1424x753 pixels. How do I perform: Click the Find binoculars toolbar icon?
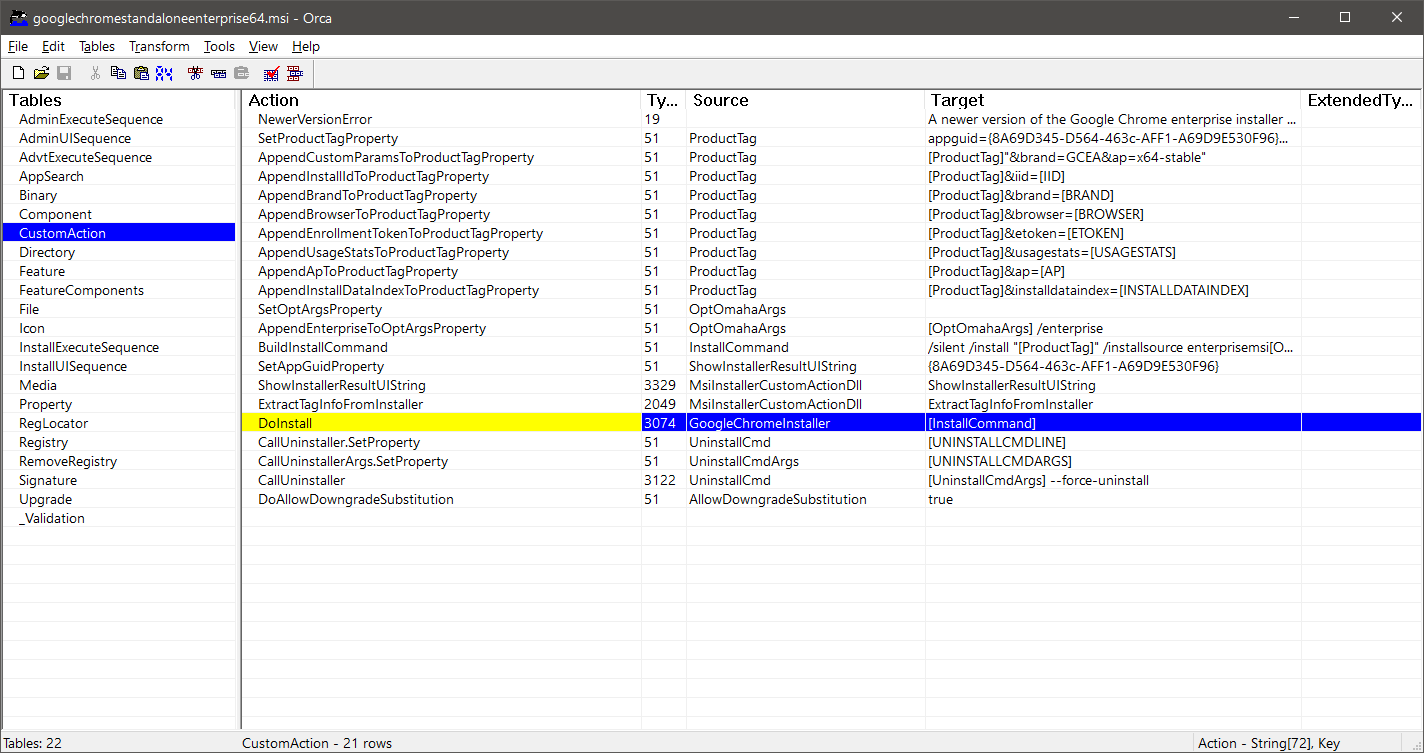tap(164, 73)
